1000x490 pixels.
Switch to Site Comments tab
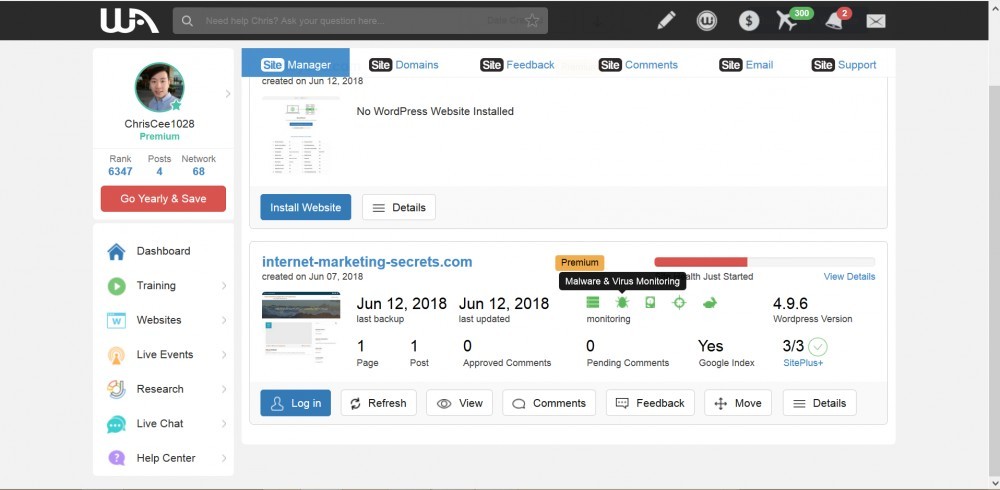(x=638, y=64)
